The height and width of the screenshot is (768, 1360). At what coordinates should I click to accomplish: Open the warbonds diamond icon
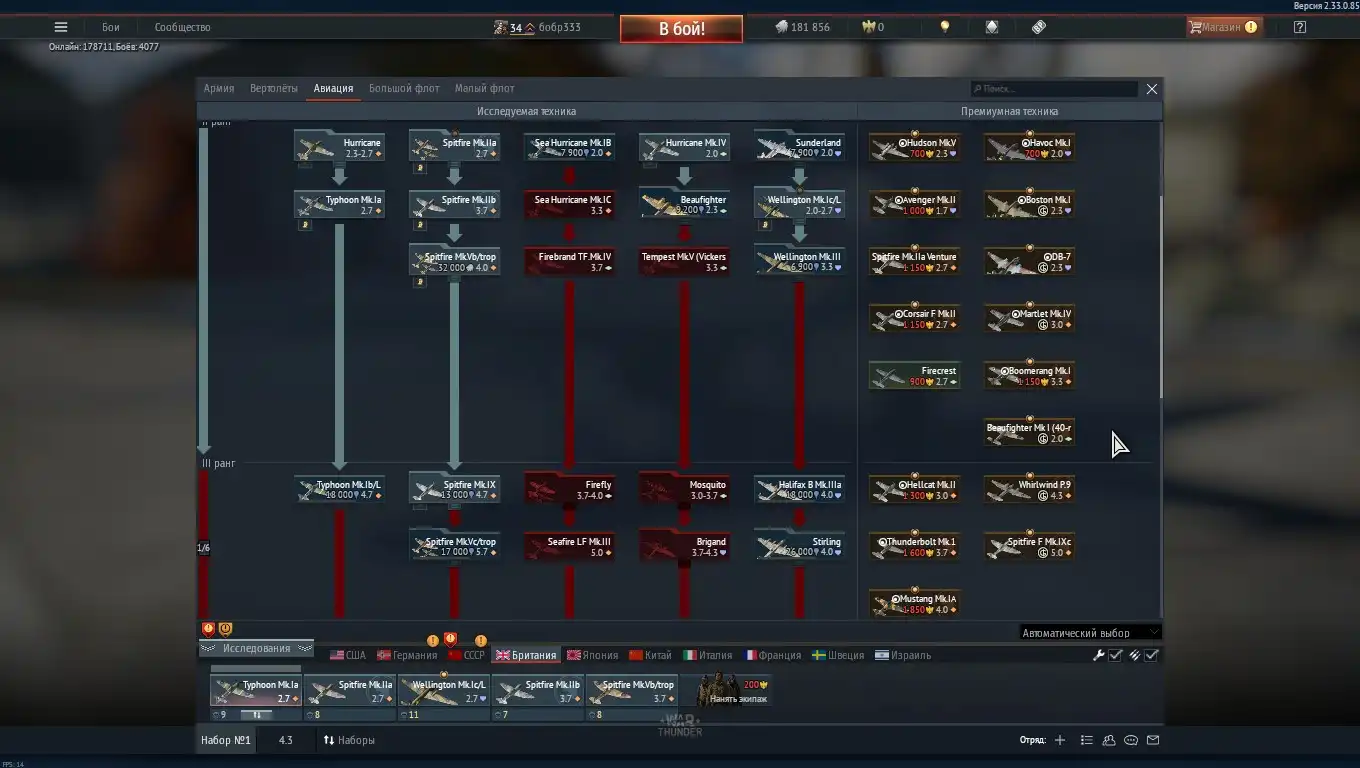coord(992,27)
